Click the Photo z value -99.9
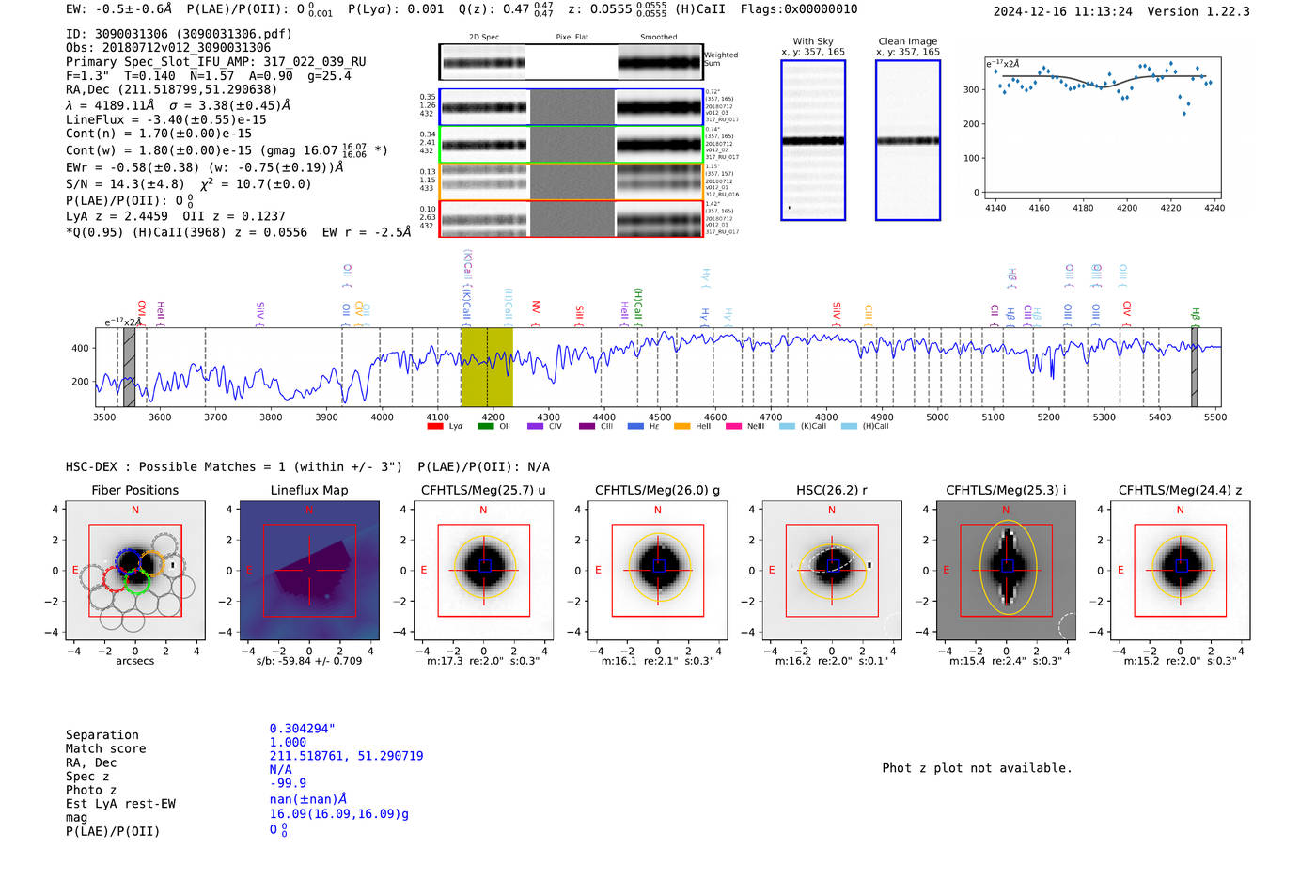 288,783
